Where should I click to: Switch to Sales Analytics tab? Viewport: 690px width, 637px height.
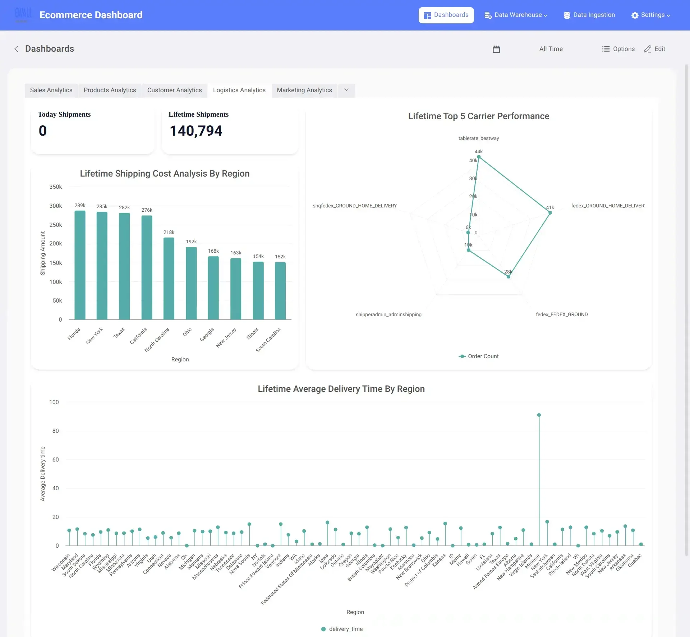pos(51,90)
